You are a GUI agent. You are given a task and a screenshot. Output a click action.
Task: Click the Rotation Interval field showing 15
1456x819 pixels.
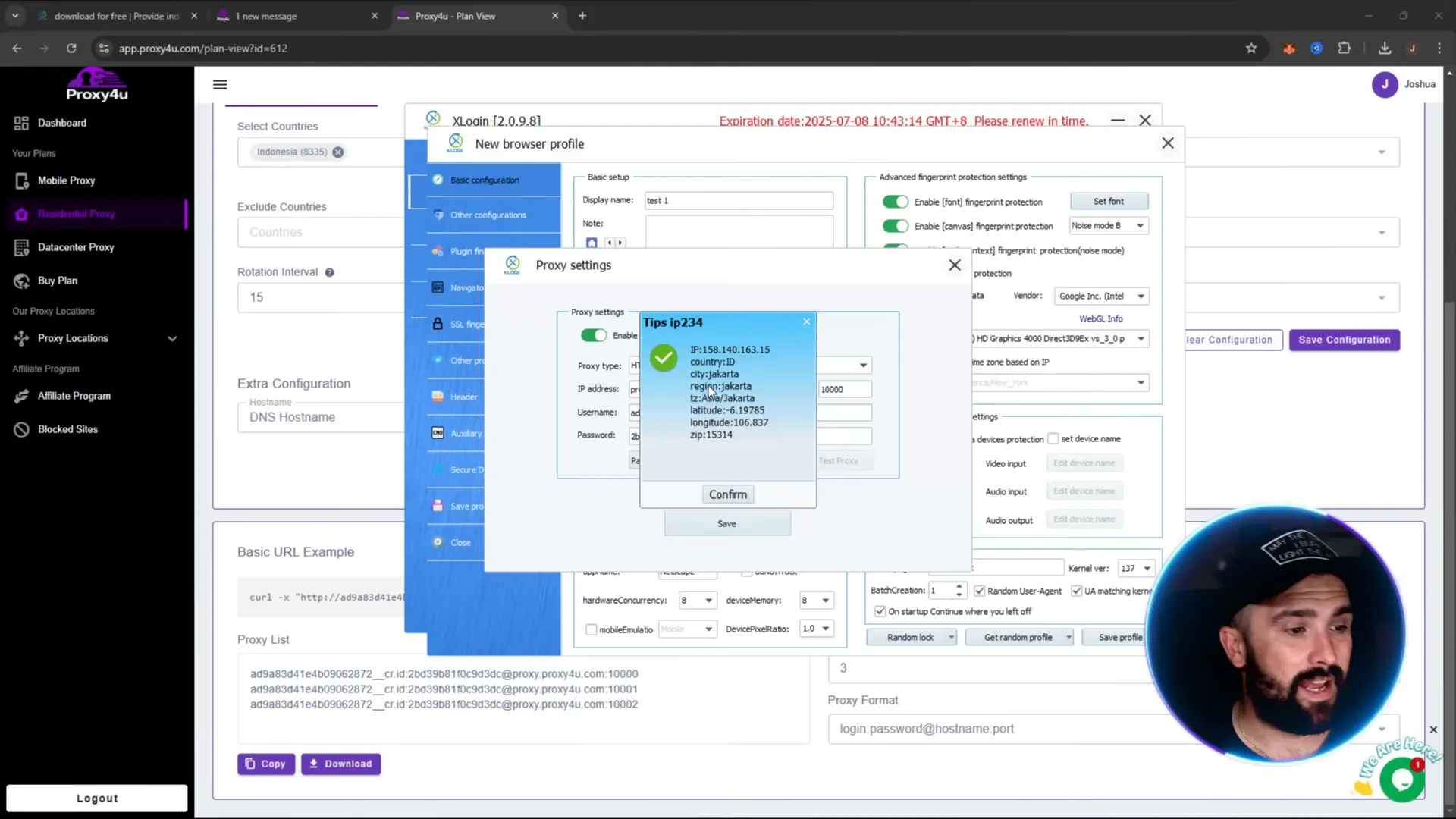point(321,297)
